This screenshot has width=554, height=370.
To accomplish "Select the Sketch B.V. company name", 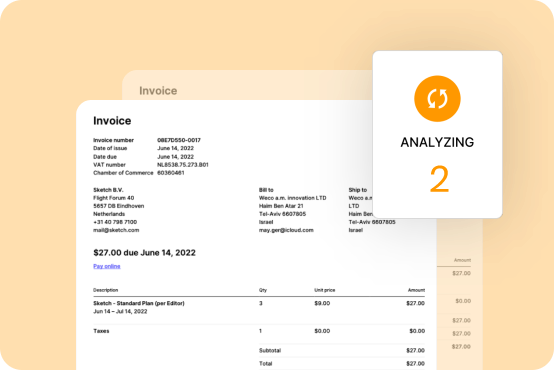I will [x=108, y=190].
